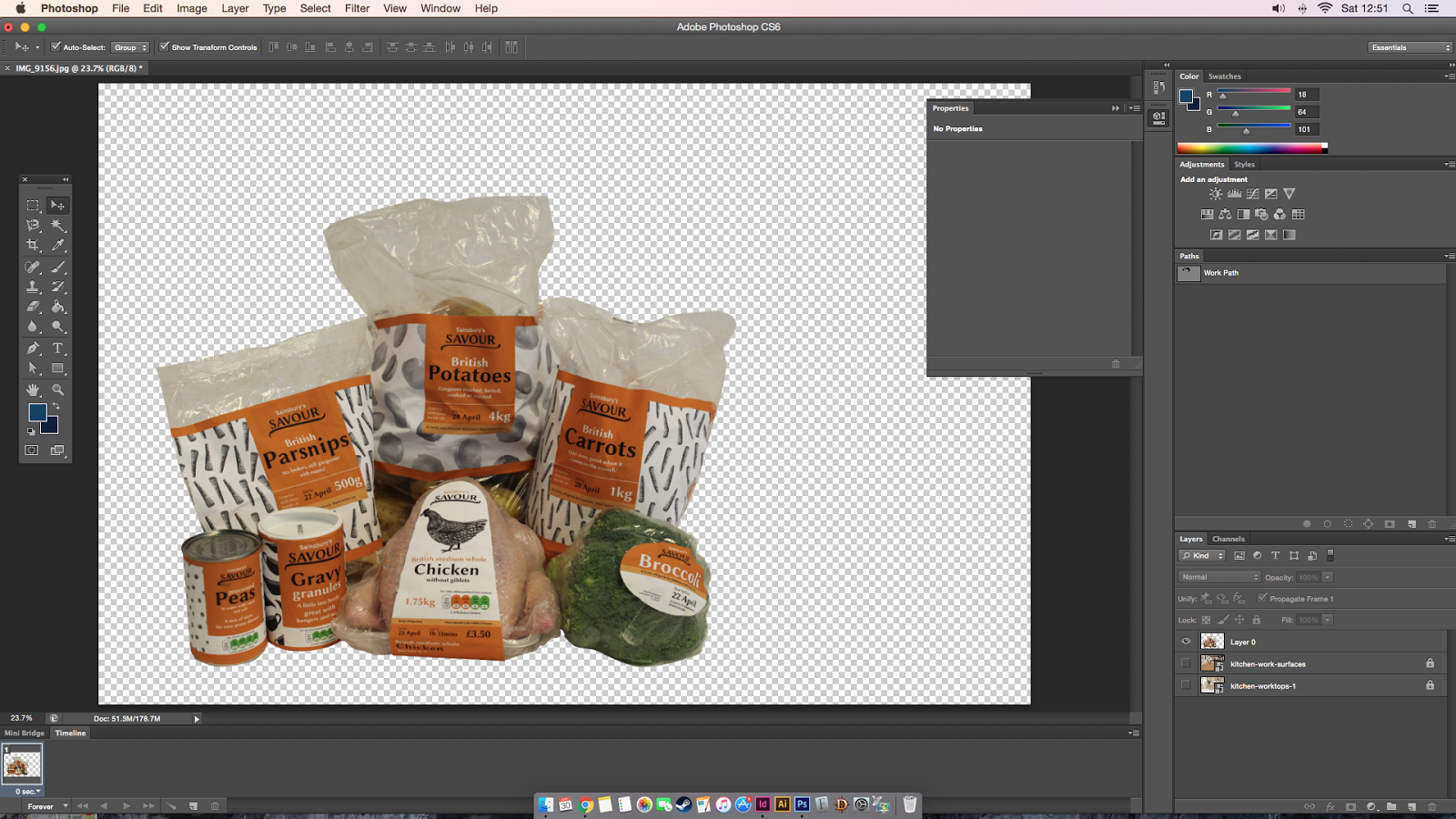Show kitchen-work-surfaces layer

1186,663
